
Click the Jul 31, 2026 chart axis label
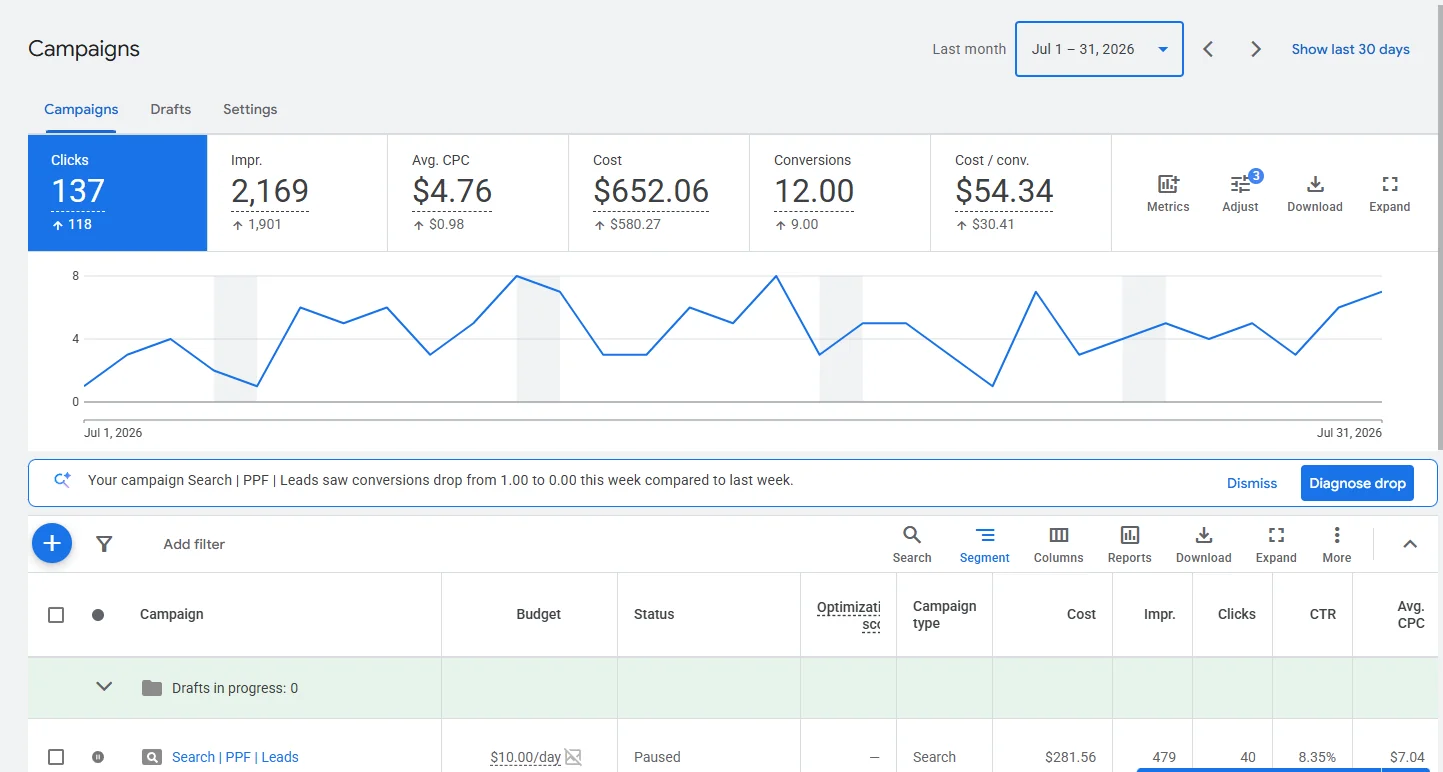click(1349, 433)
